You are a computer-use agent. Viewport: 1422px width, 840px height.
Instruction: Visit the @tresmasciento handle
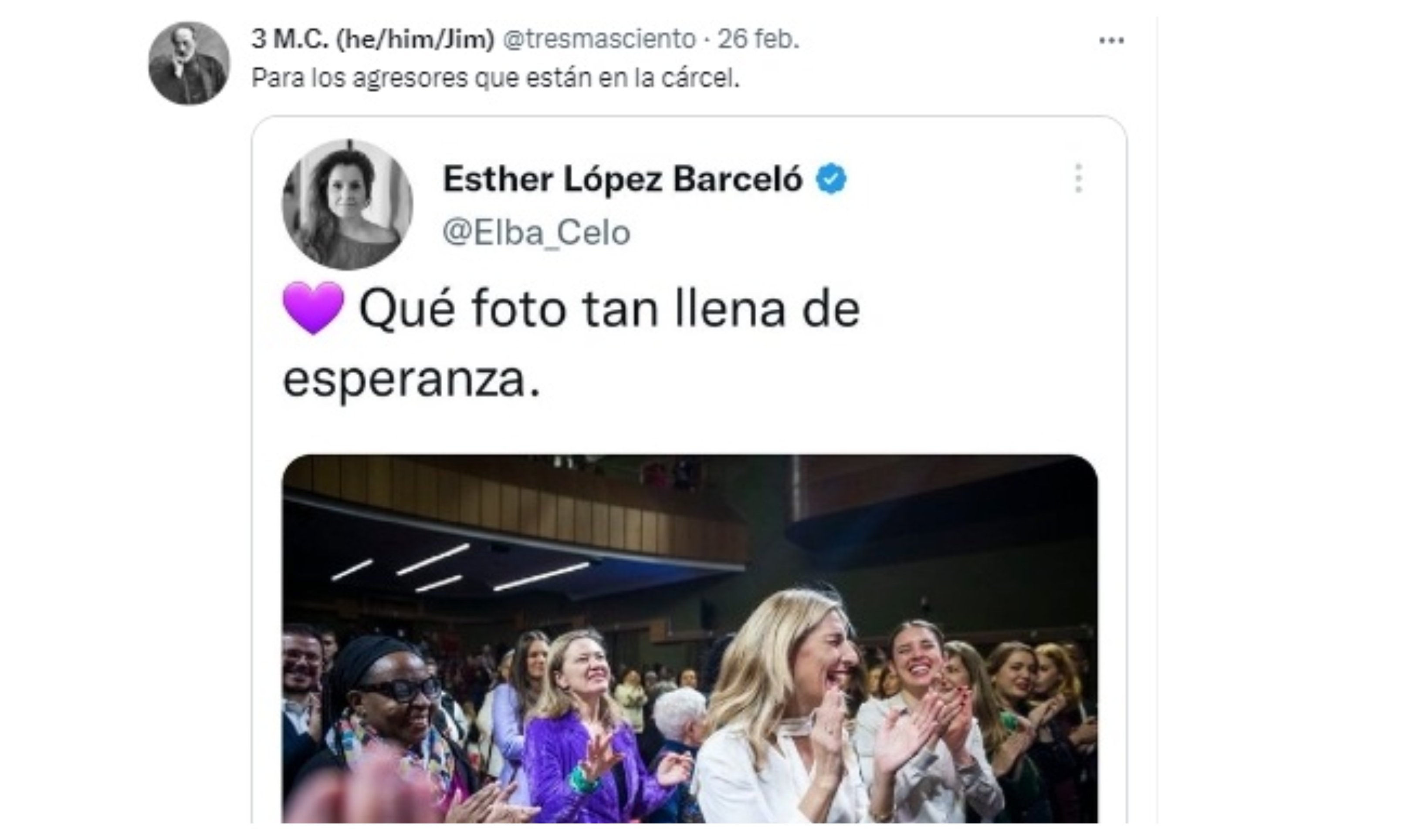point(599,39)
